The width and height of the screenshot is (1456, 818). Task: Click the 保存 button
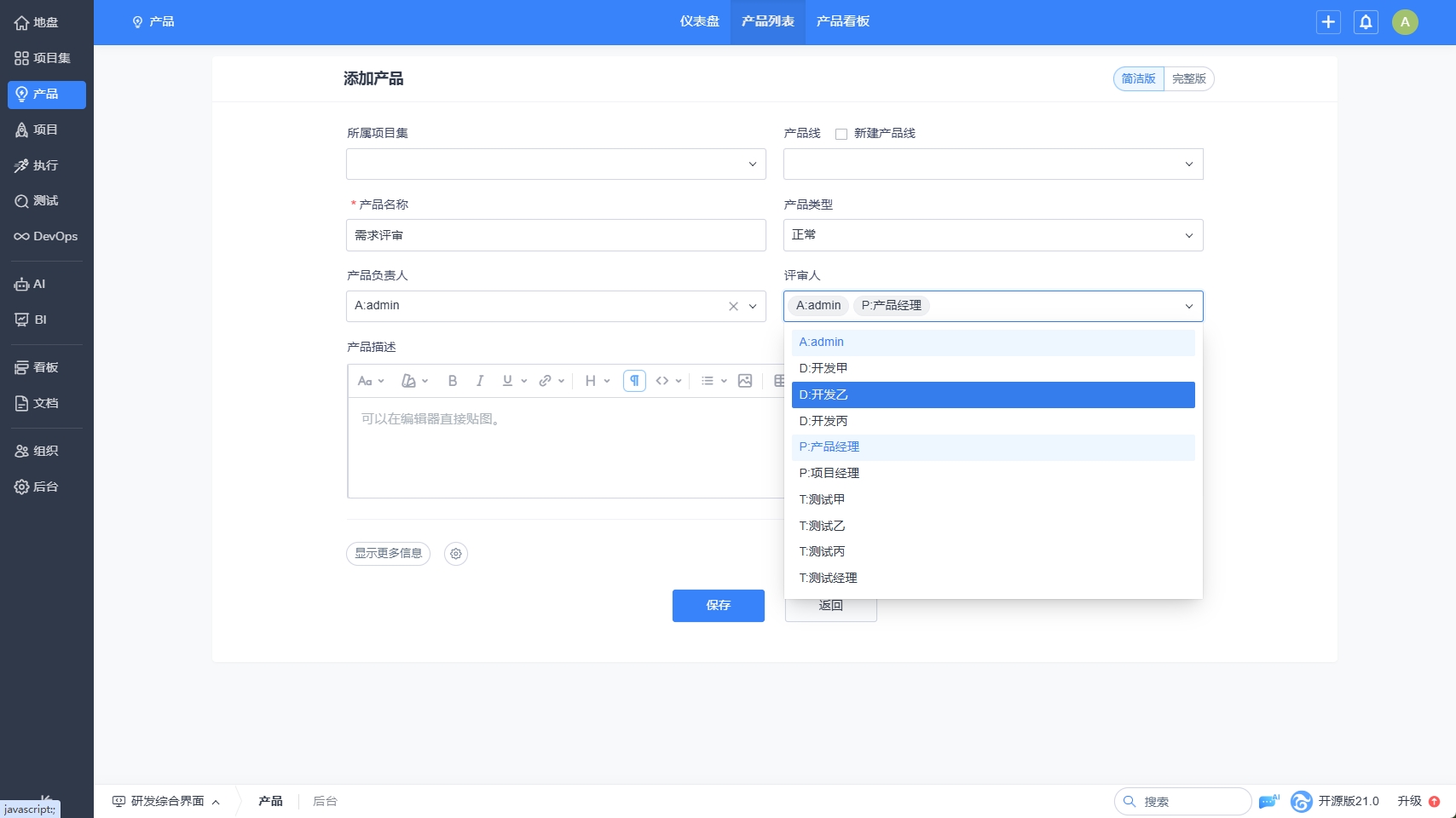718,605
